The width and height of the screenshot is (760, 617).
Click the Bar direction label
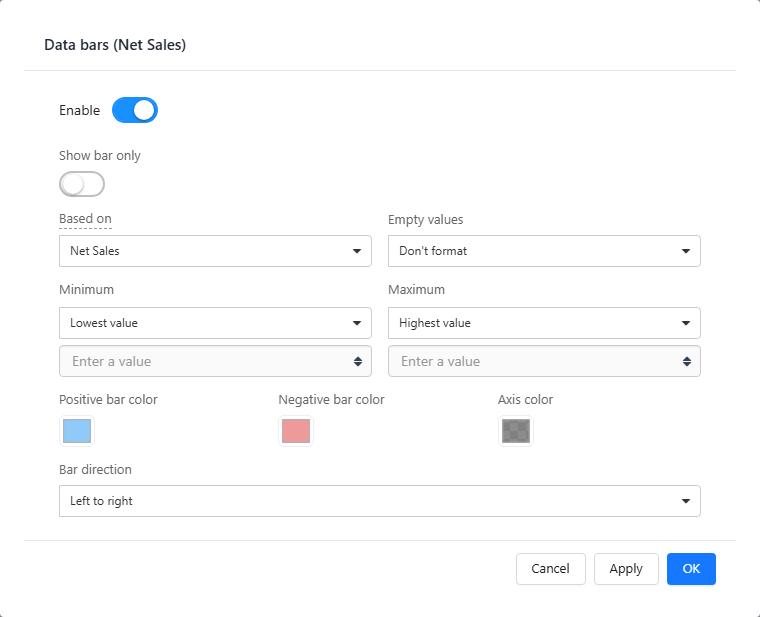coord(95,469)
